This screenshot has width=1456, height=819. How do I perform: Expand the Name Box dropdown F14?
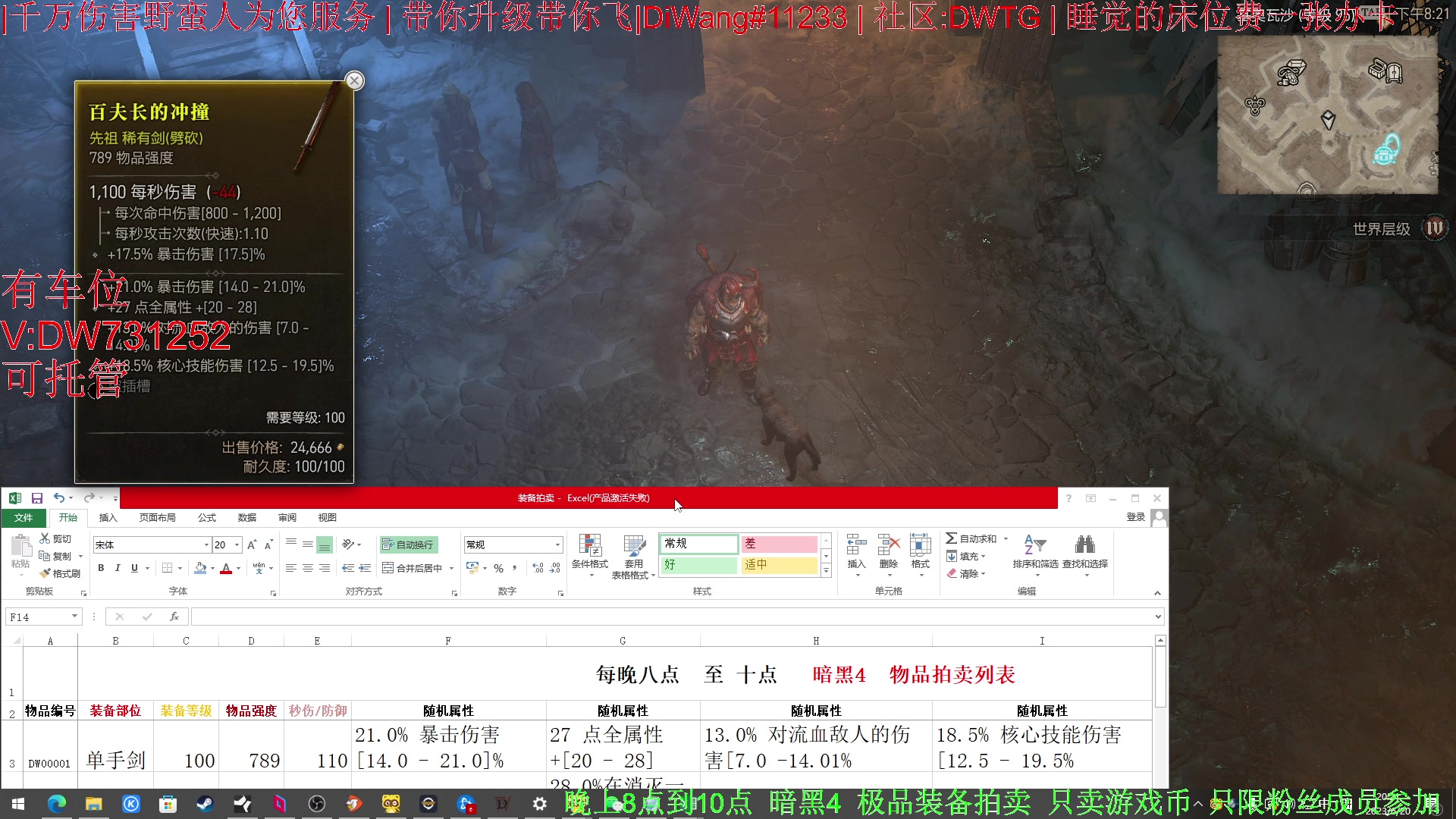pyautogui.click(x=74, y=617)
